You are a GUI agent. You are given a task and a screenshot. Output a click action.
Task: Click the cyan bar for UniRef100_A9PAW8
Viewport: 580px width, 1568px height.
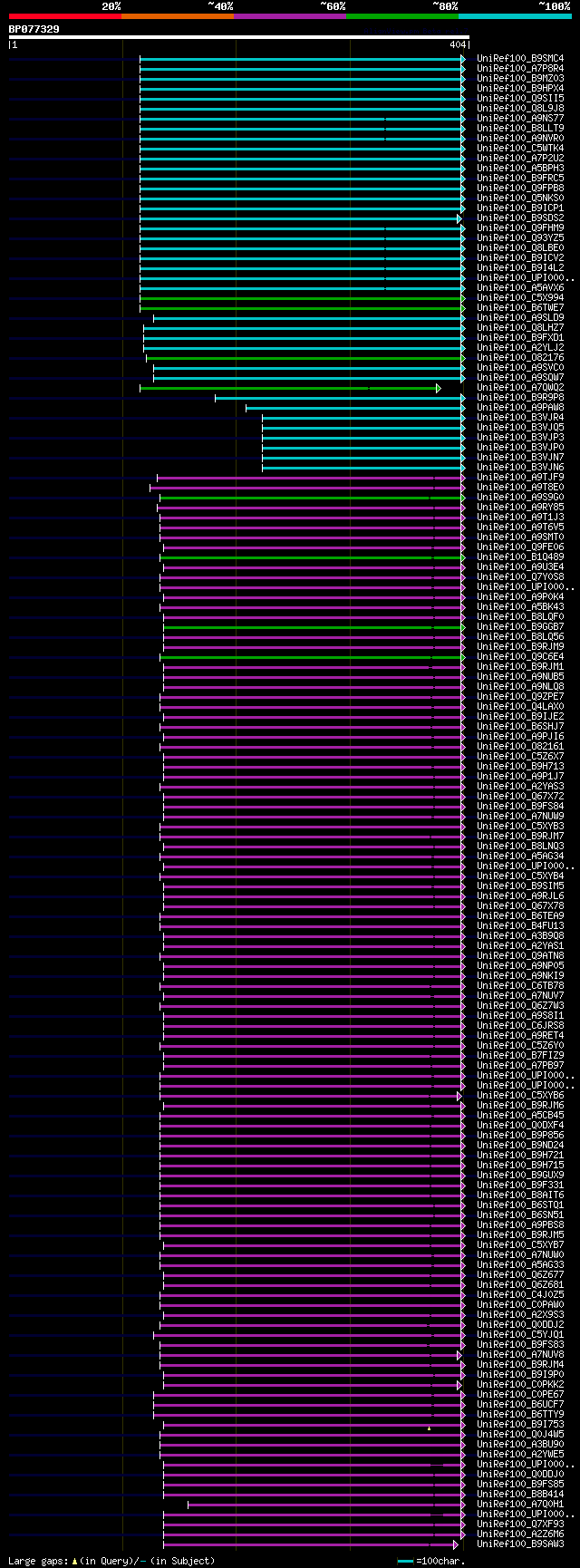tap(355, 408)
